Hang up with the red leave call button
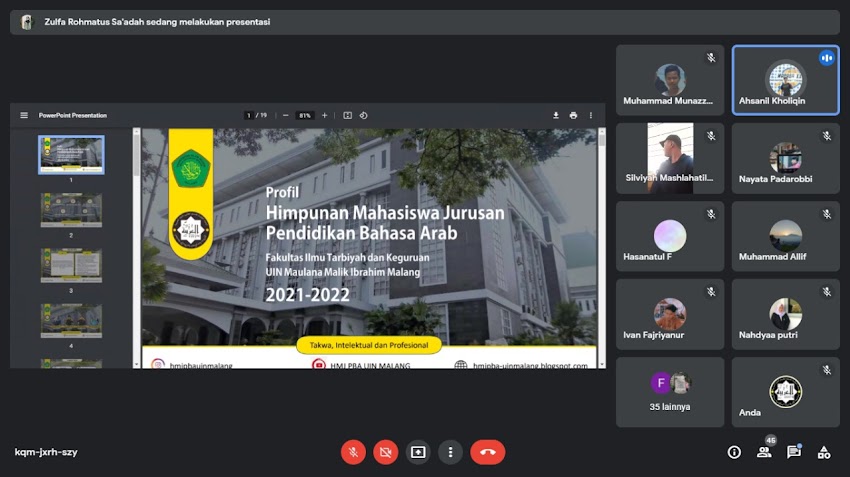850x477 pixels. (488, 452)
